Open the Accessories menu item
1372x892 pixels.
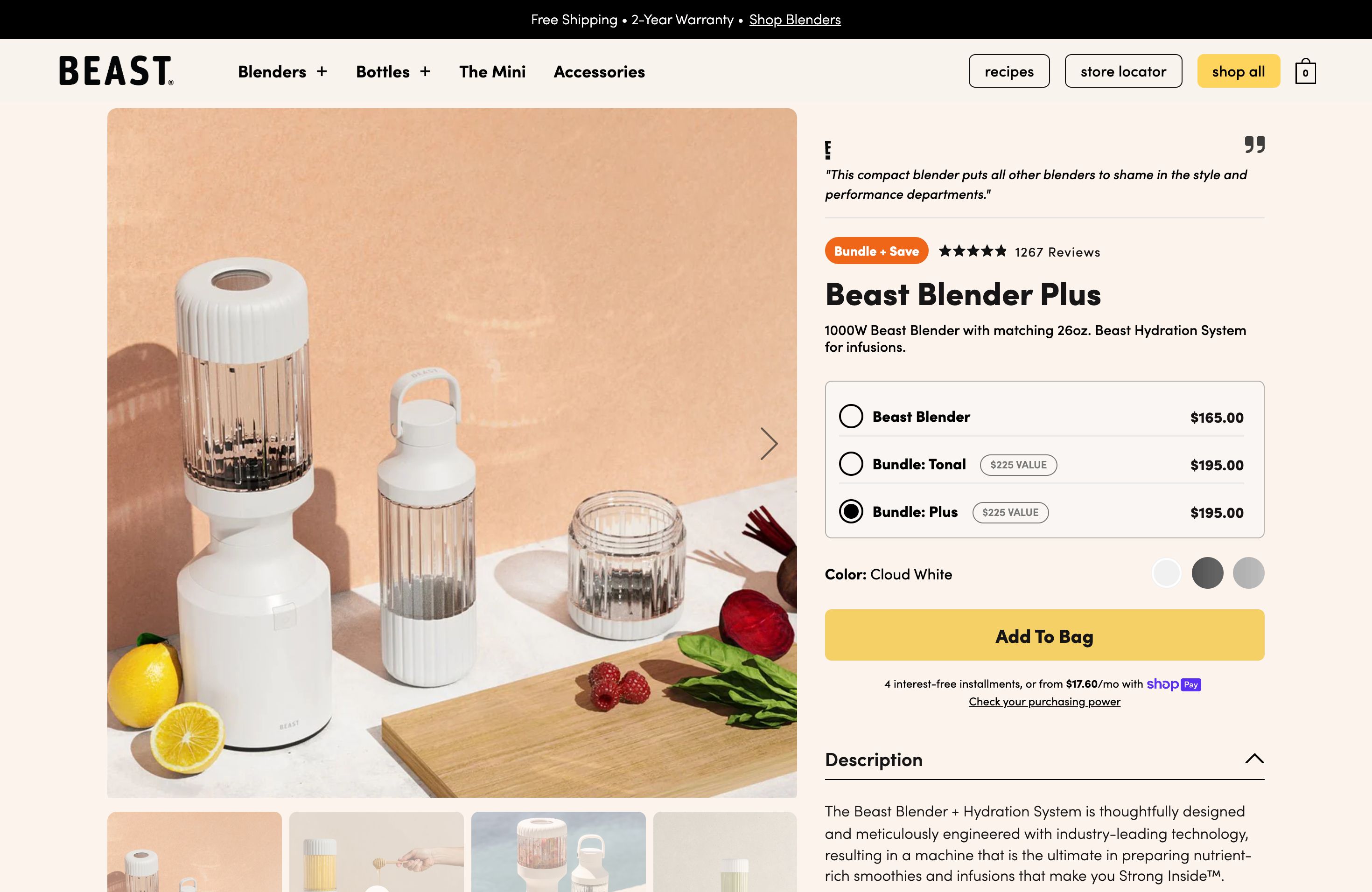pyautogui.click(x=599, y=71)
